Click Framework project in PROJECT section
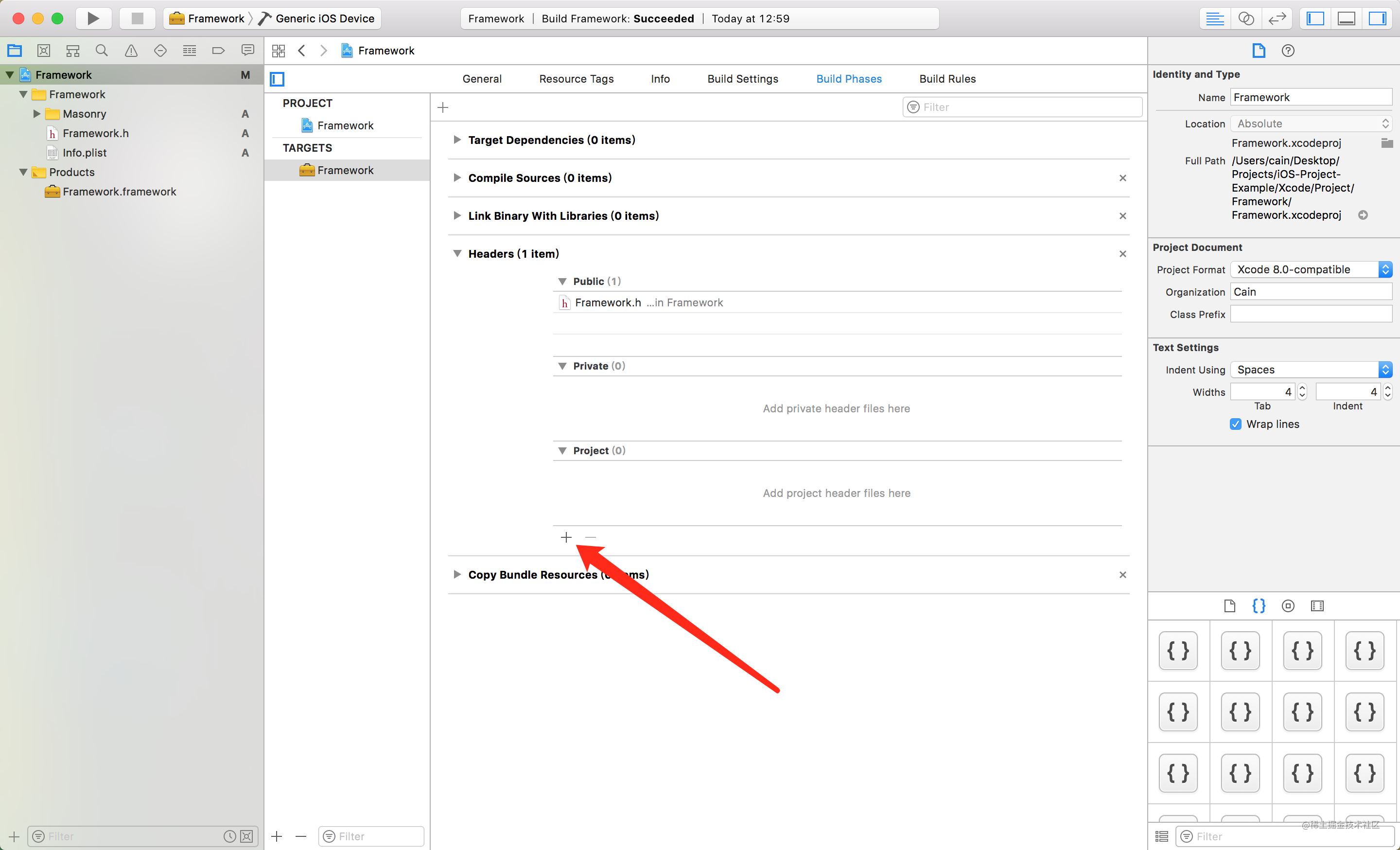This screenshot has height=850, width=1400. click(x=344, y=124)
